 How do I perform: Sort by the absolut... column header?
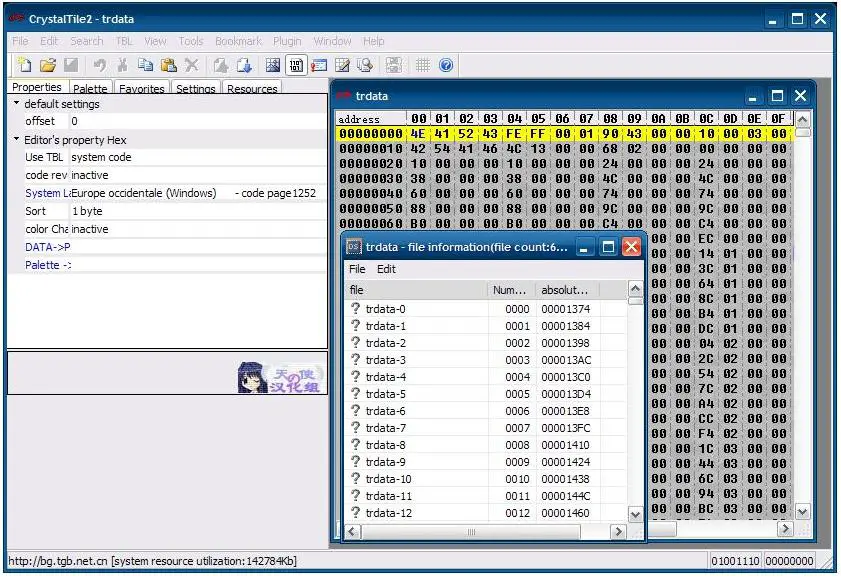click(565, 290)
